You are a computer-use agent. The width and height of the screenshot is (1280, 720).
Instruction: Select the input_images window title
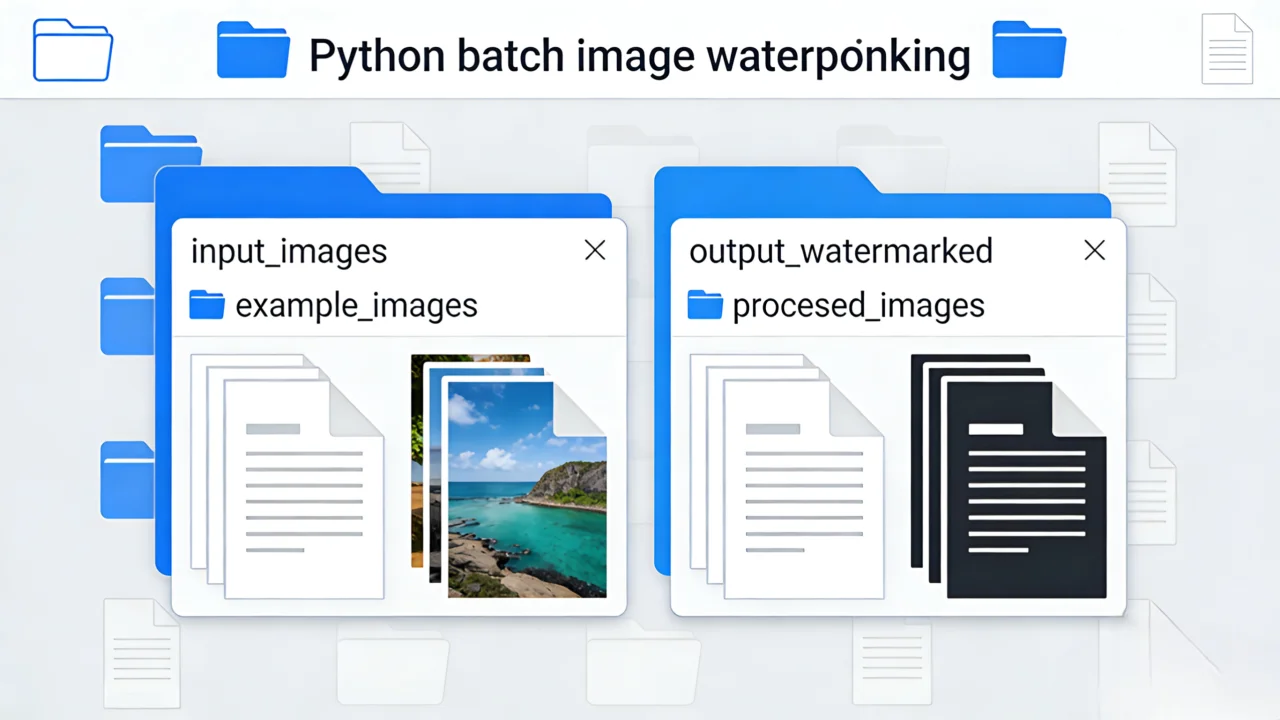click(x=289, y=251)
